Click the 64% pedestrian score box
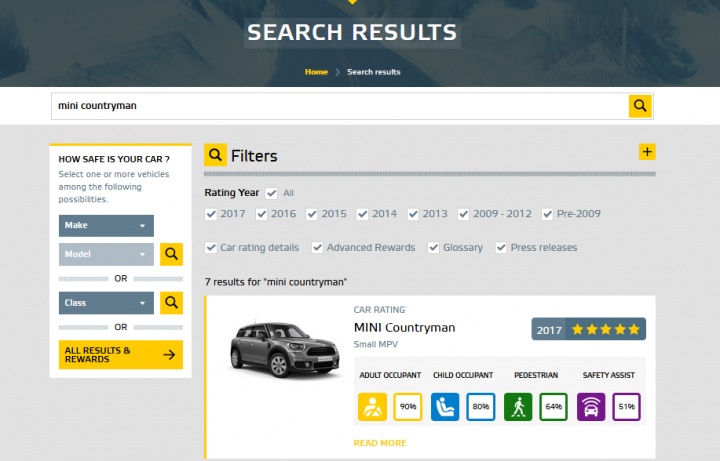This screenshot has width=720, height=461. (553, 407)
